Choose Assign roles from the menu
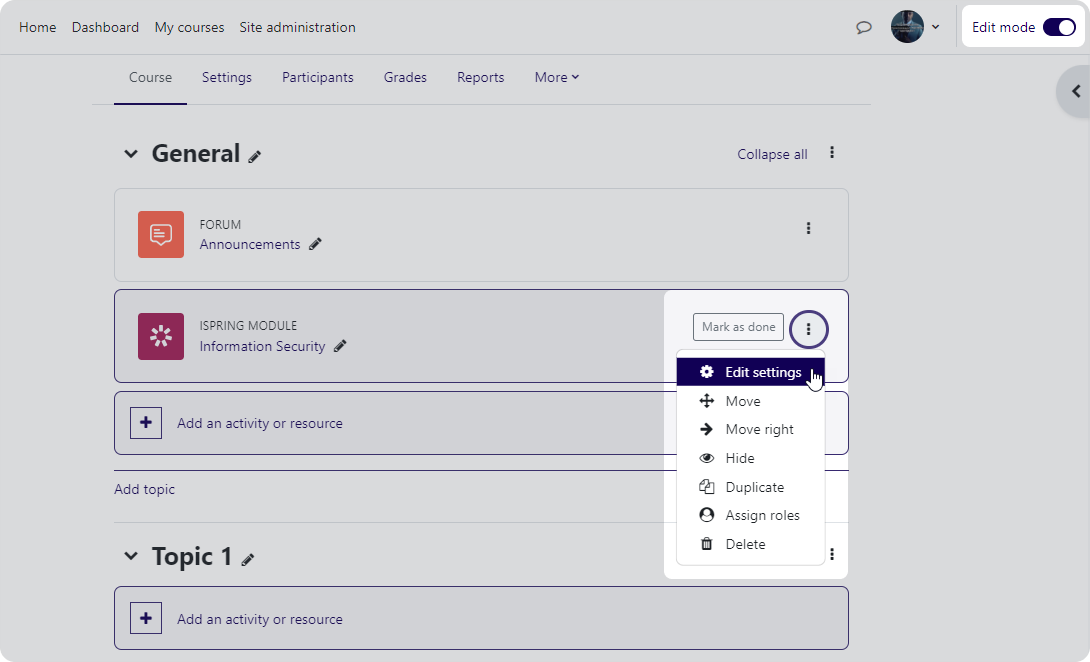The width and height of the screenshot is (1090, 662). coord(751,515)
